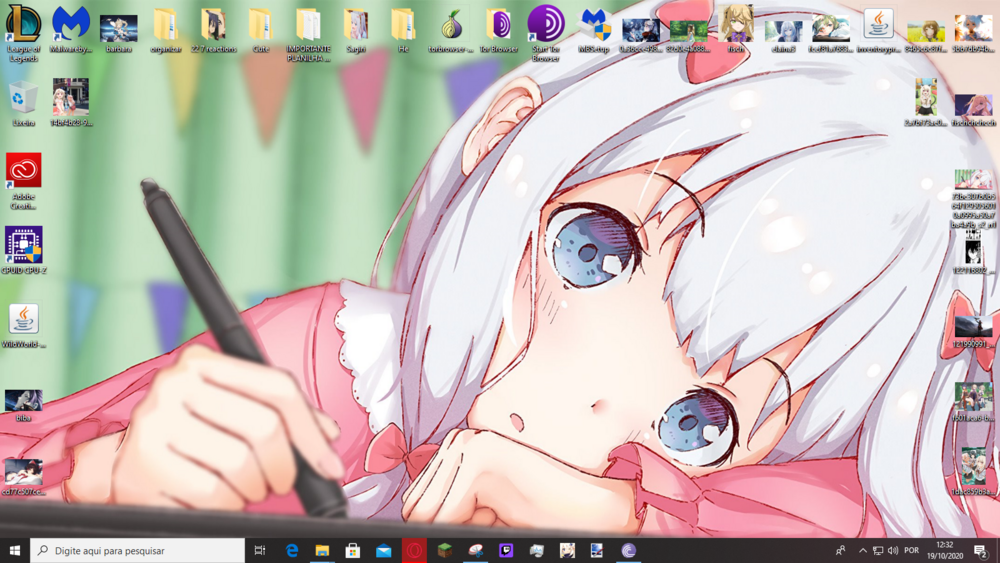Launch the Start Tor Browser shortcut
The width and height of the screenshot is (1000, 563).
[x=546, y=33]
